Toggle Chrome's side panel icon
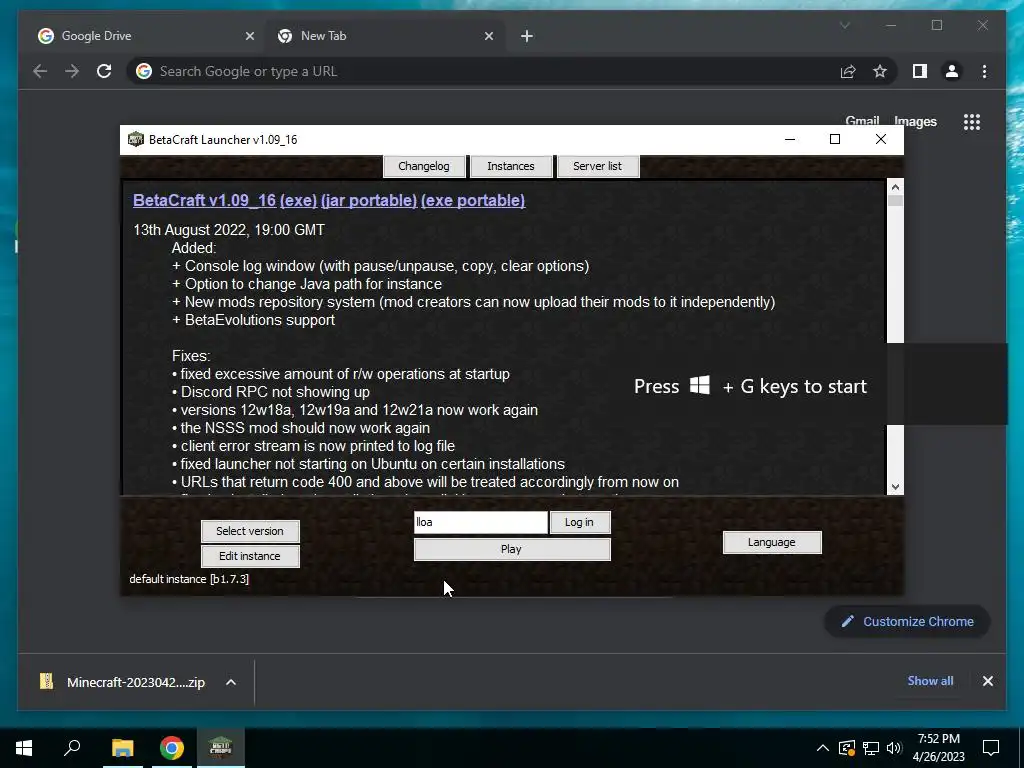The width and height of the screenshot is (1024, 768). coord(920,71)
